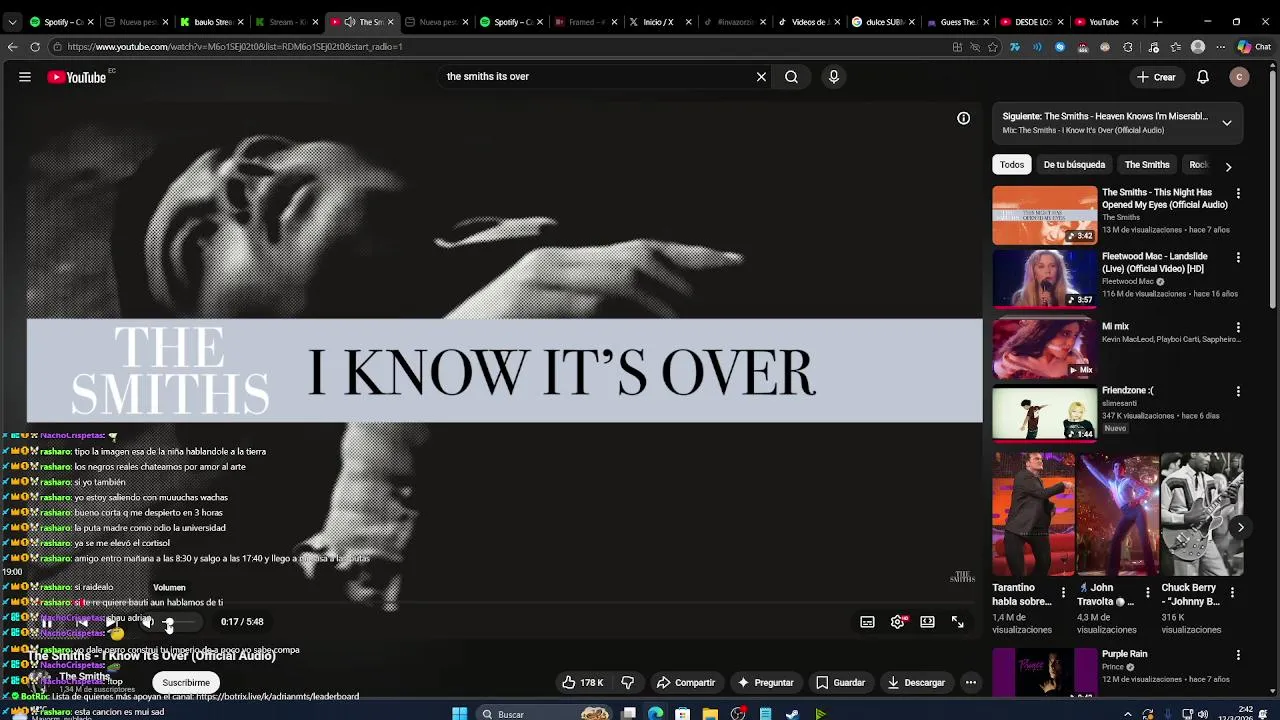Expand the Siguiente playlist panel chevron
The width and height of the screenshot is (1280, 720).
coord(1227,123)
